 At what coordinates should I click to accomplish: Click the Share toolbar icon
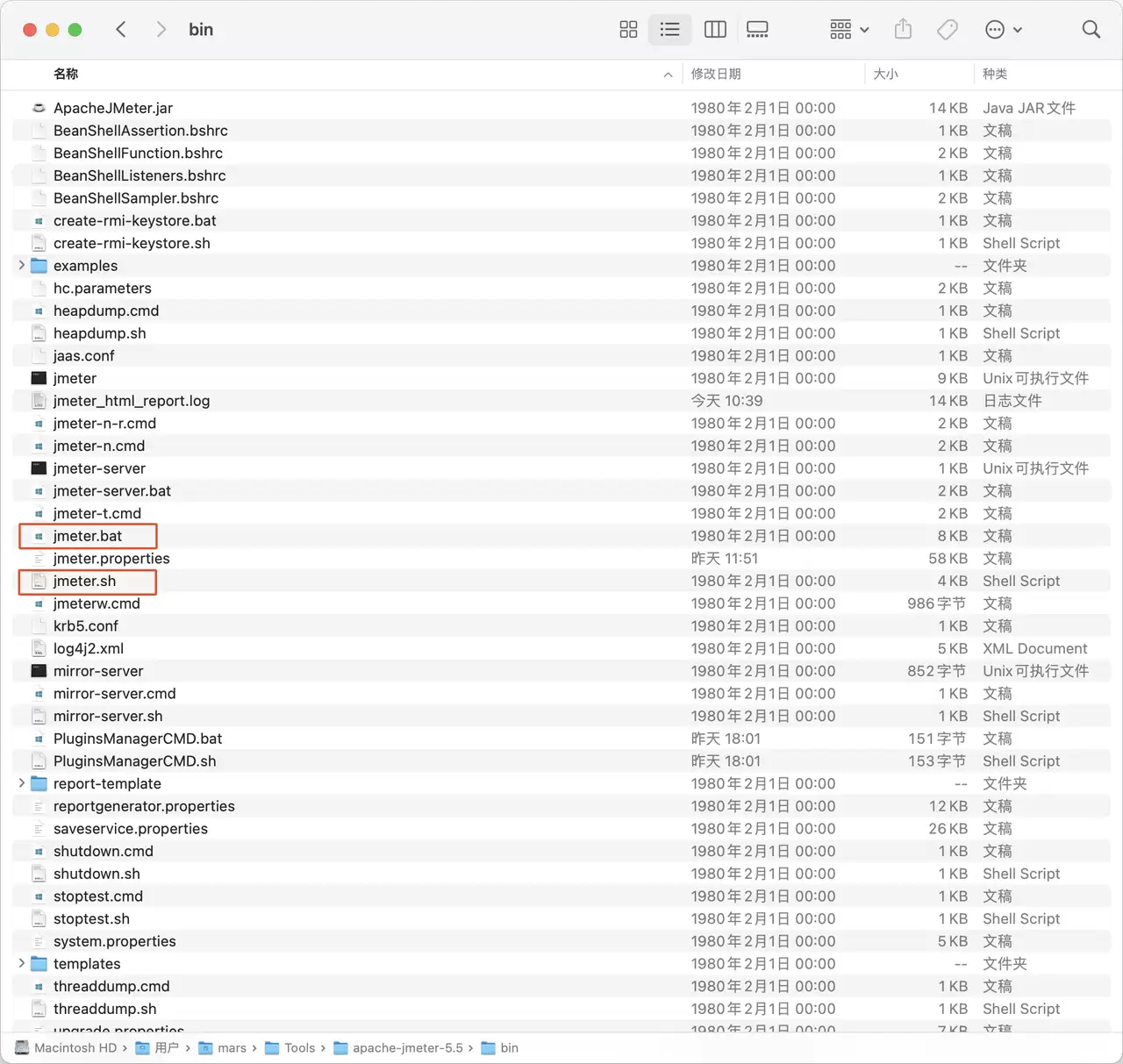tap(903, 30)
